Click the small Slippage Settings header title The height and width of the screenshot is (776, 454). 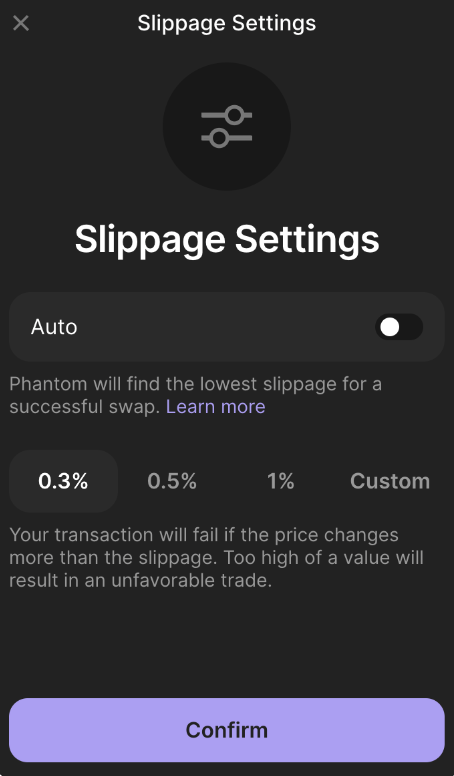[x=227, y=23]
